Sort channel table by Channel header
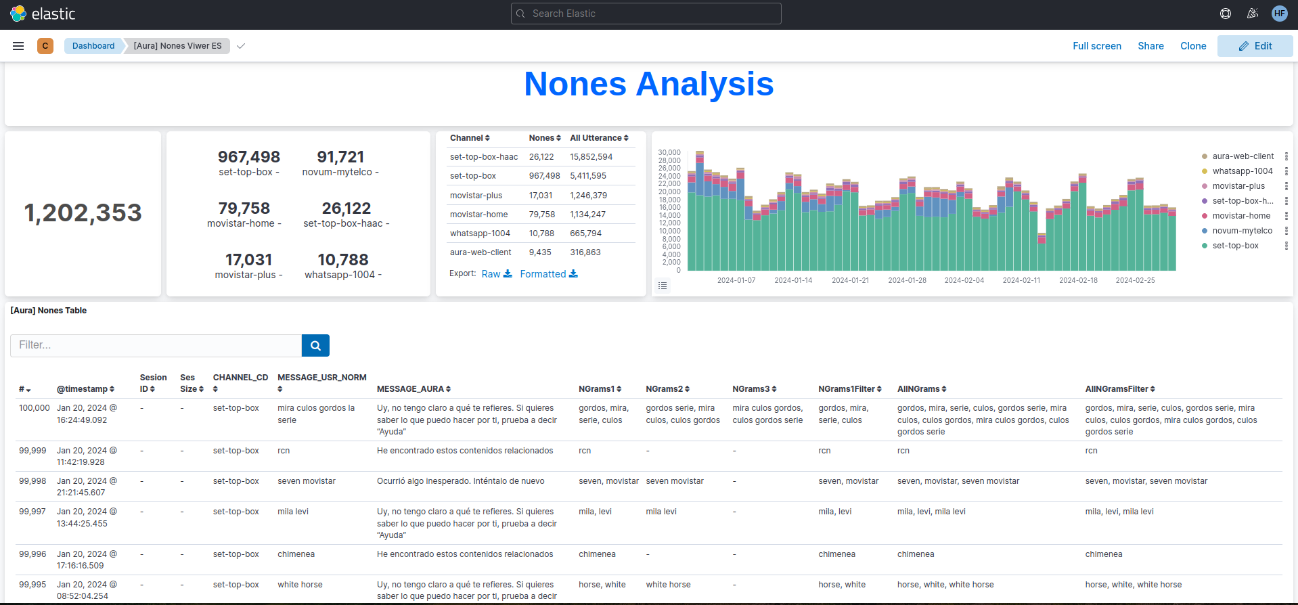1298x605 pixels. pos(470,138)
